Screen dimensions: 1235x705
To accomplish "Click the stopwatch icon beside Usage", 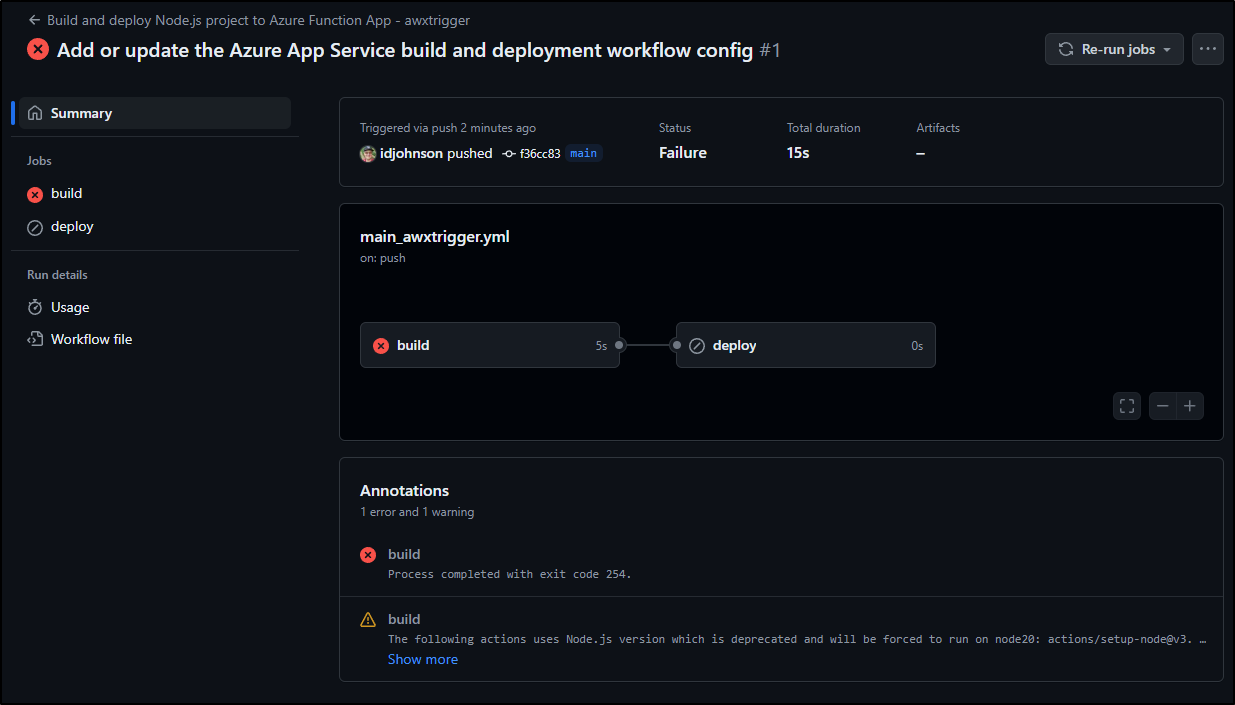I will coord(35,307).
